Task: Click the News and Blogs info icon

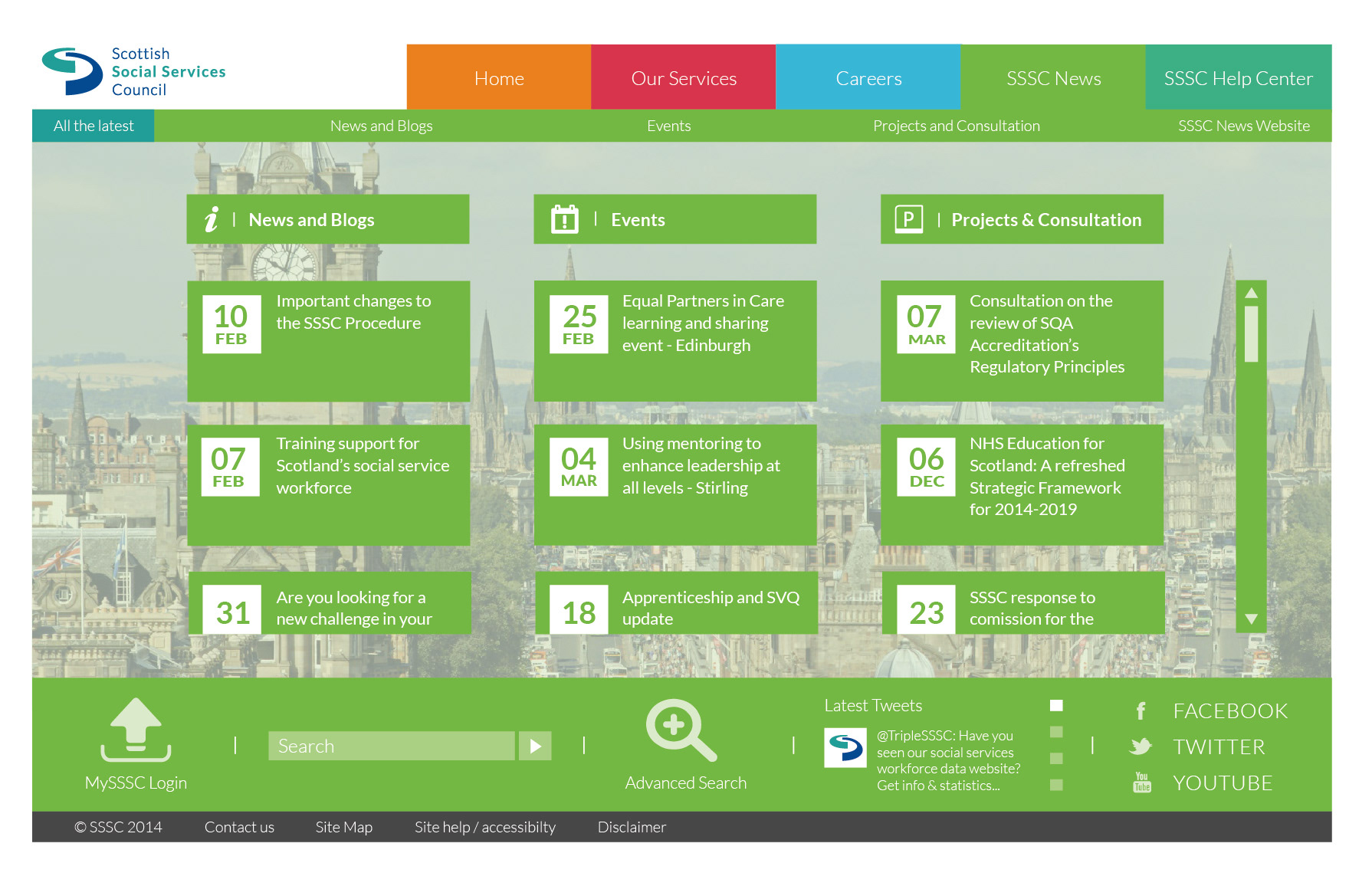Action: 212,220
